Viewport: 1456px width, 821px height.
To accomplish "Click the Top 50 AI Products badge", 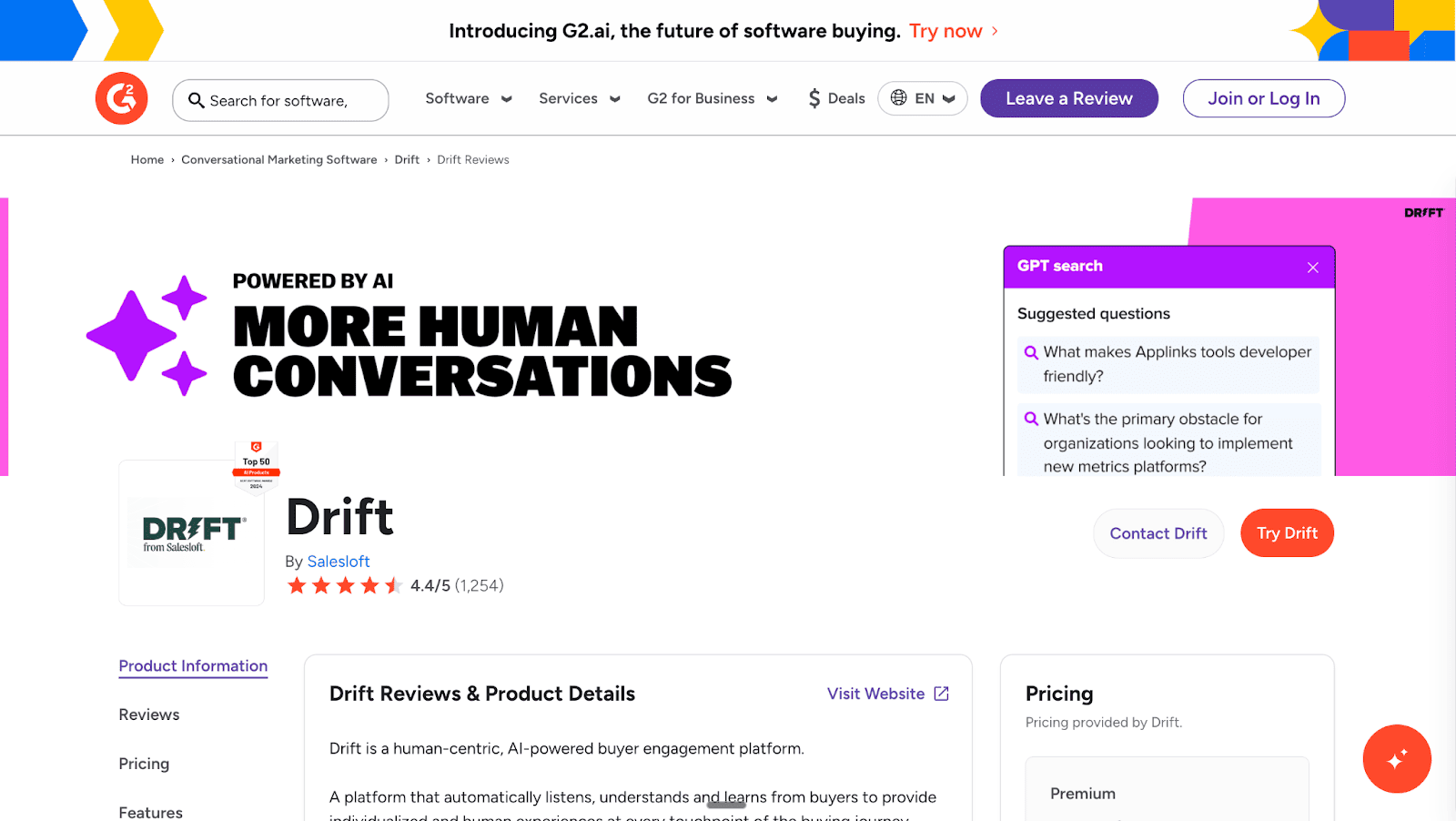I will point(257,466).
